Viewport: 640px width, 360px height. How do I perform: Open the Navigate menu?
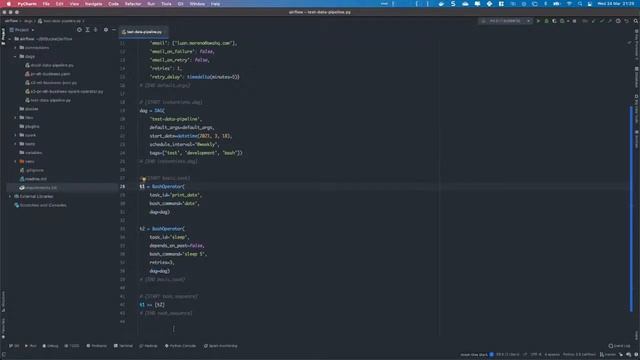tap(93, 4)
